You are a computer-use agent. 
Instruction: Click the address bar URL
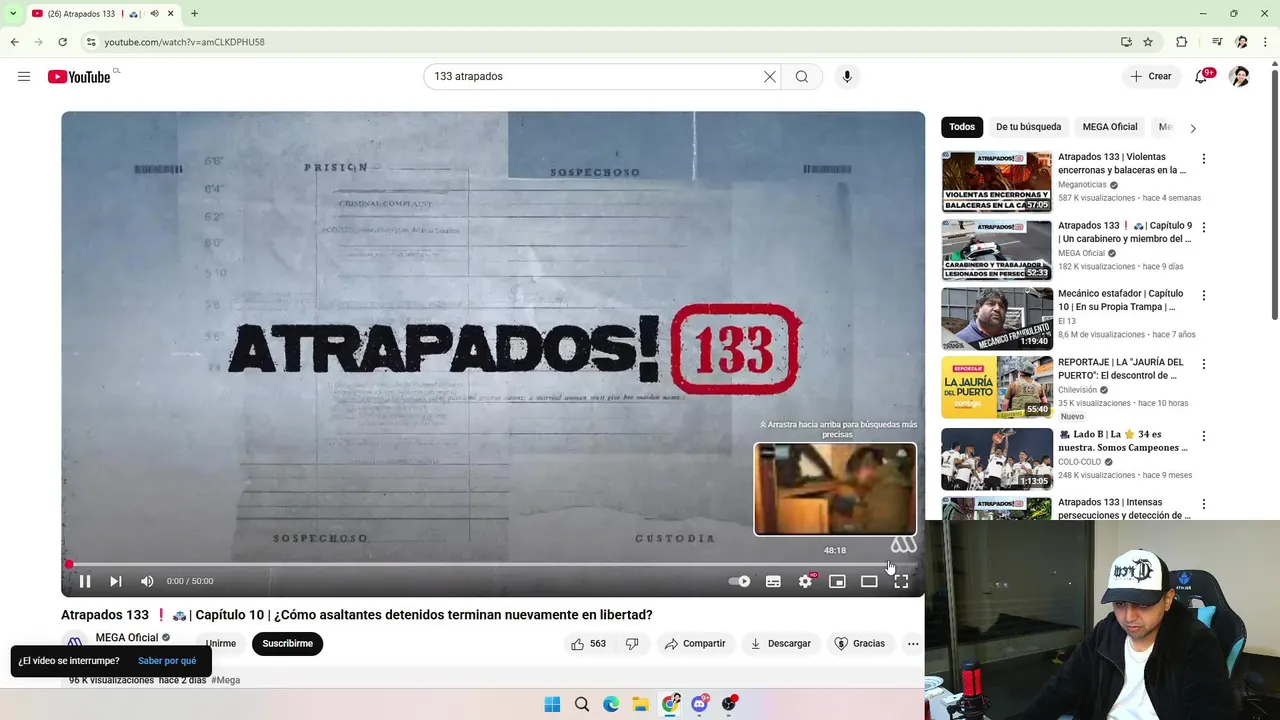pos(185,42)
